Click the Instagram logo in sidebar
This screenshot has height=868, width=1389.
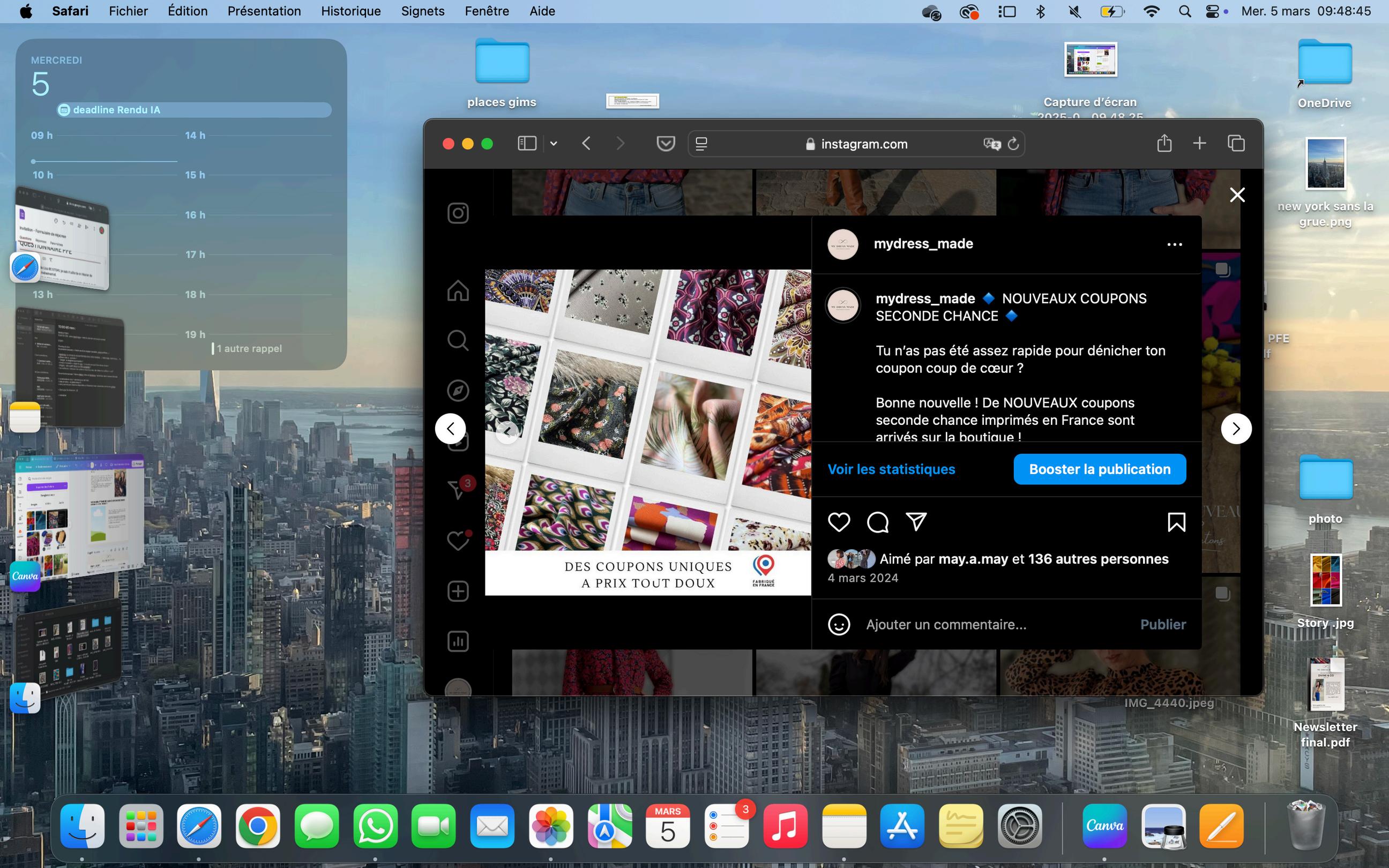(x=458, y=214)
